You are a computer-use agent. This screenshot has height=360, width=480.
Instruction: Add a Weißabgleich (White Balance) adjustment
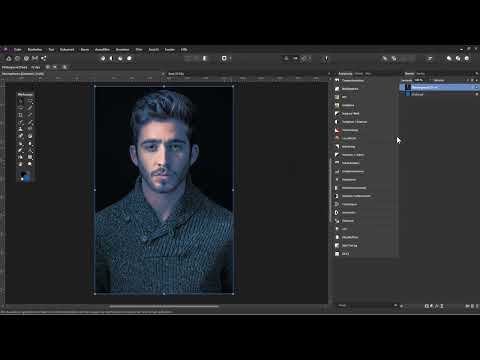[365, 89]
